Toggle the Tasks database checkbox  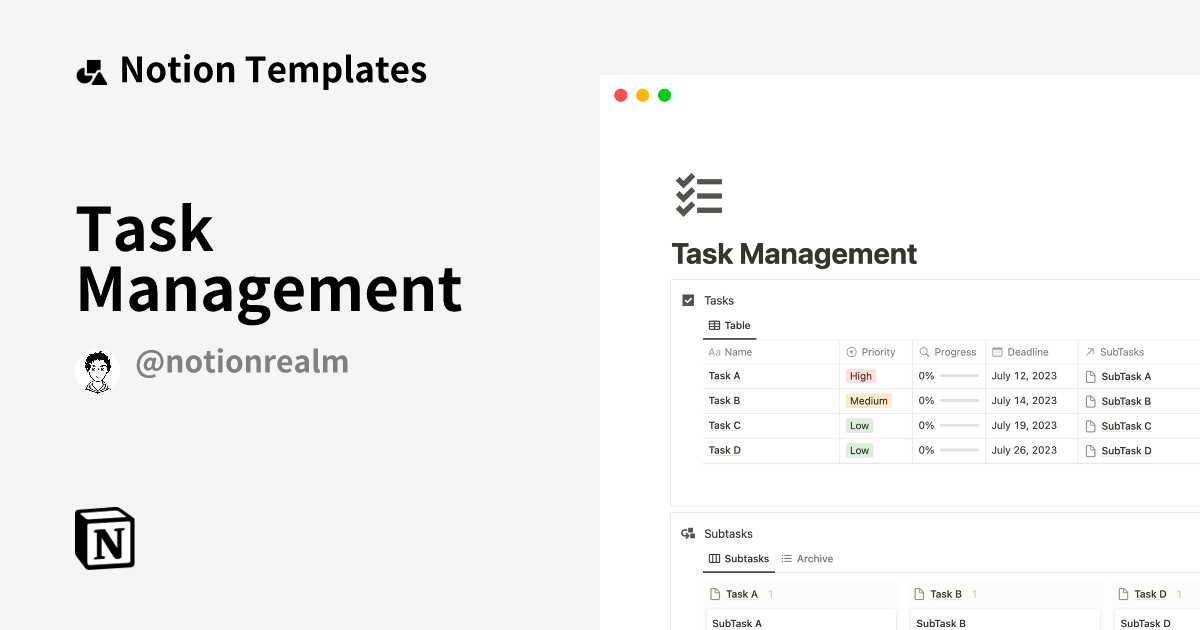[x=687, y=300]
